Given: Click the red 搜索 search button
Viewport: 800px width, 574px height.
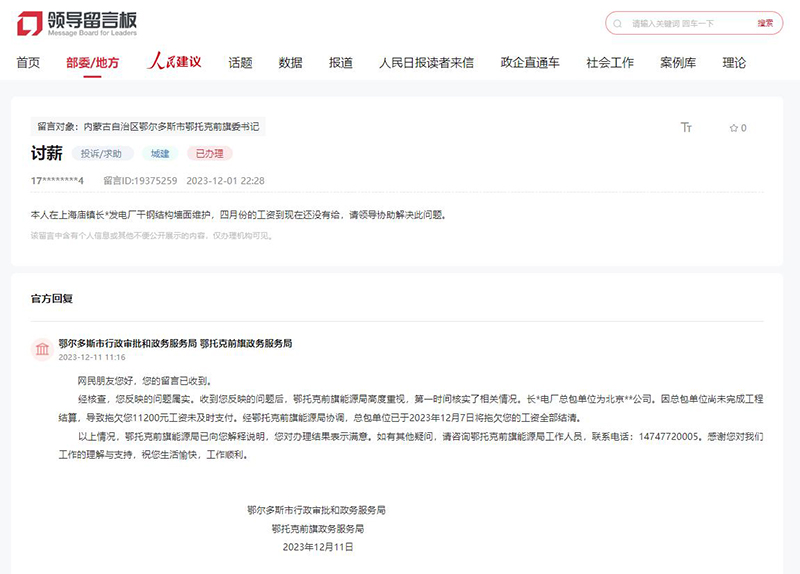Looking at the screenshot, I should [765, 23].
